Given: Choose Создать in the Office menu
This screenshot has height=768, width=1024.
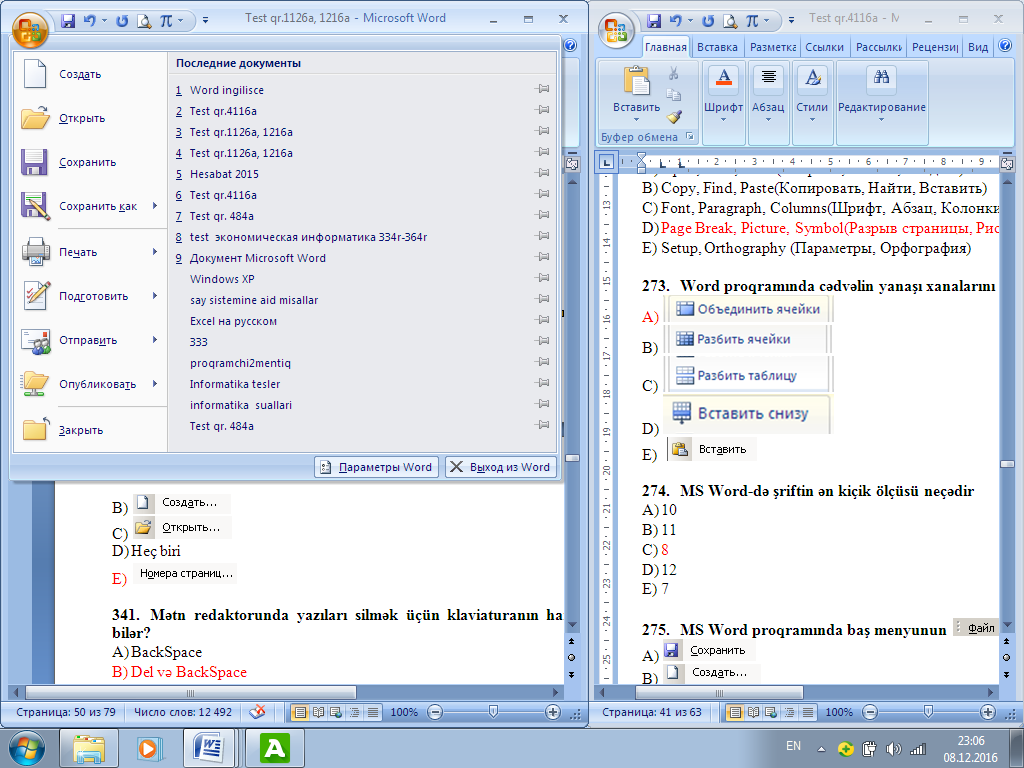Looking at the screenshot, I should point(90,74).
